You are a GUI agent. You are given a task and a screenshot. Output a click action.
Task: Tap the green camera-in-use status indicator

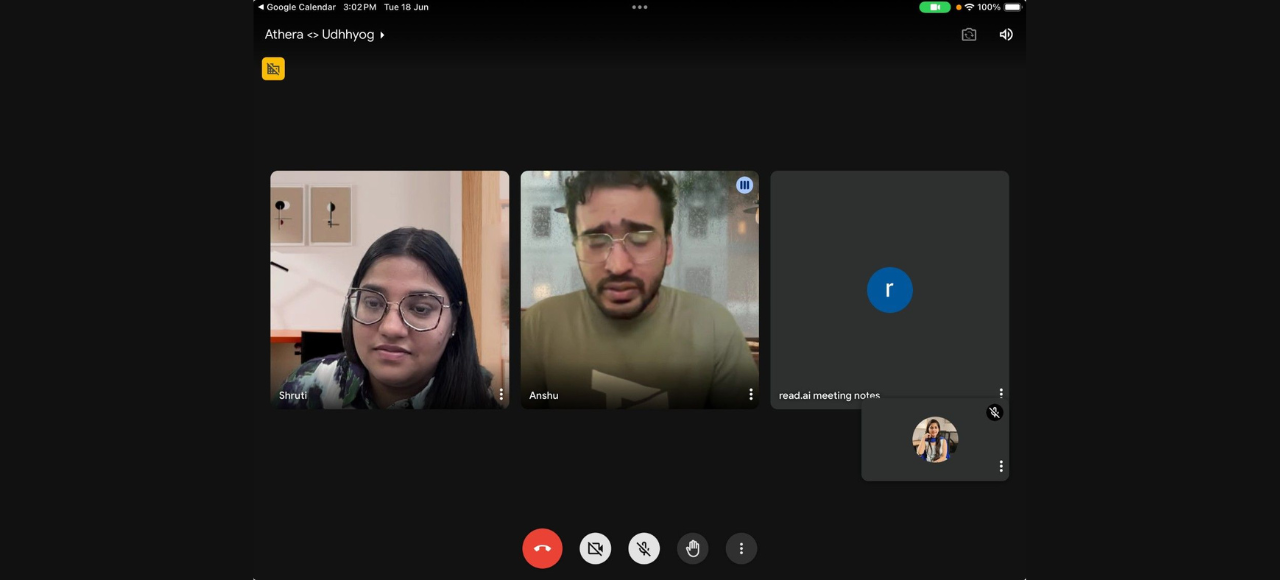934,7
